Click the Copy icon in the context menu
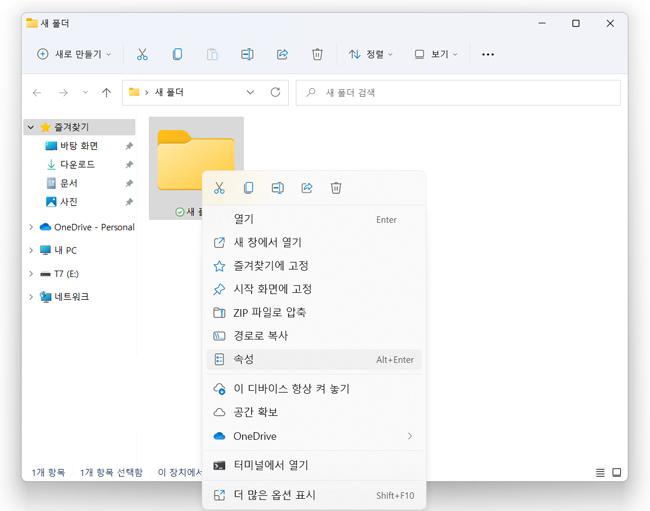 248,188
